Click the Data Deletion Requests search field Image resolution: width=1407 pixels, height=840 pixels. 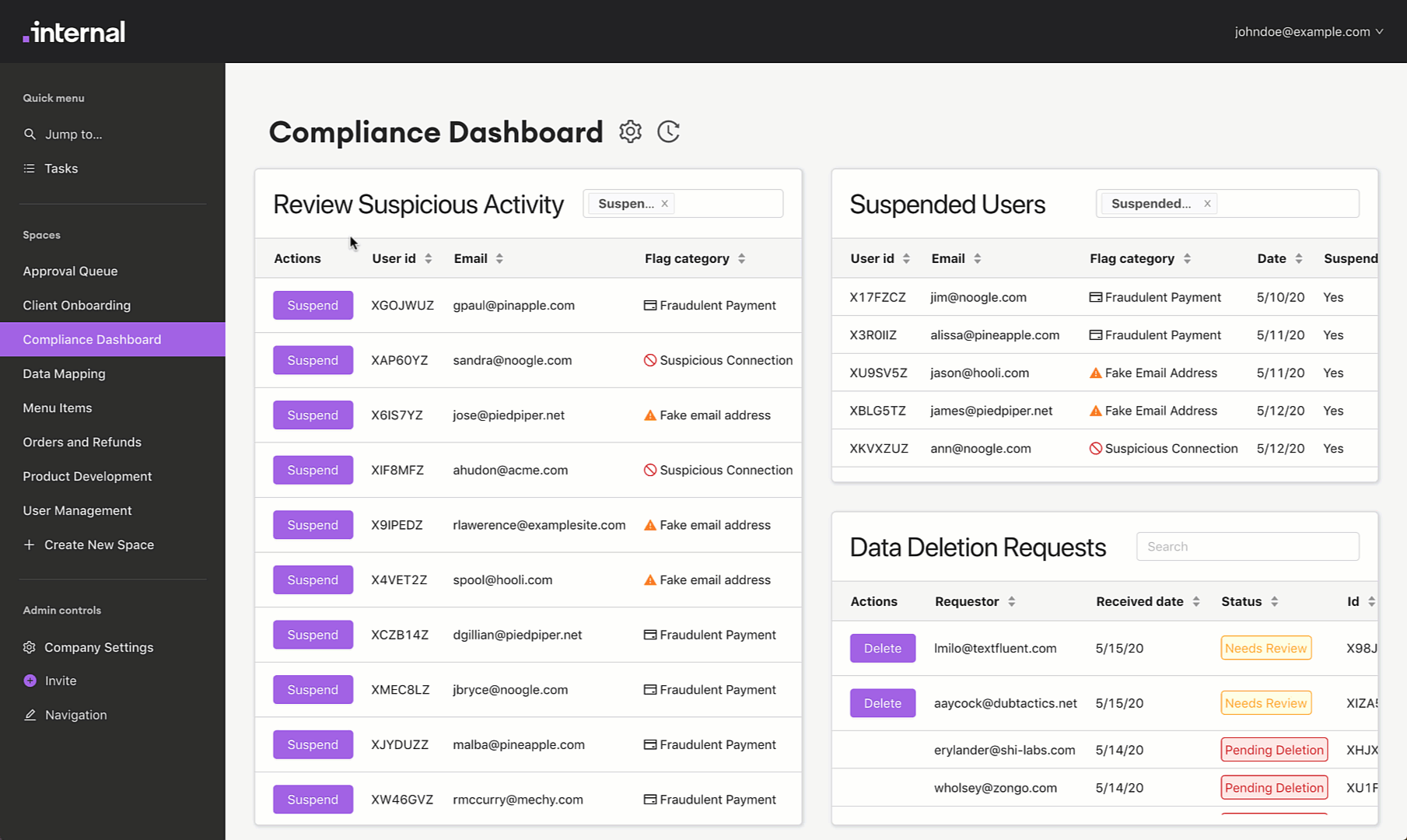[x=1247, y=546]
